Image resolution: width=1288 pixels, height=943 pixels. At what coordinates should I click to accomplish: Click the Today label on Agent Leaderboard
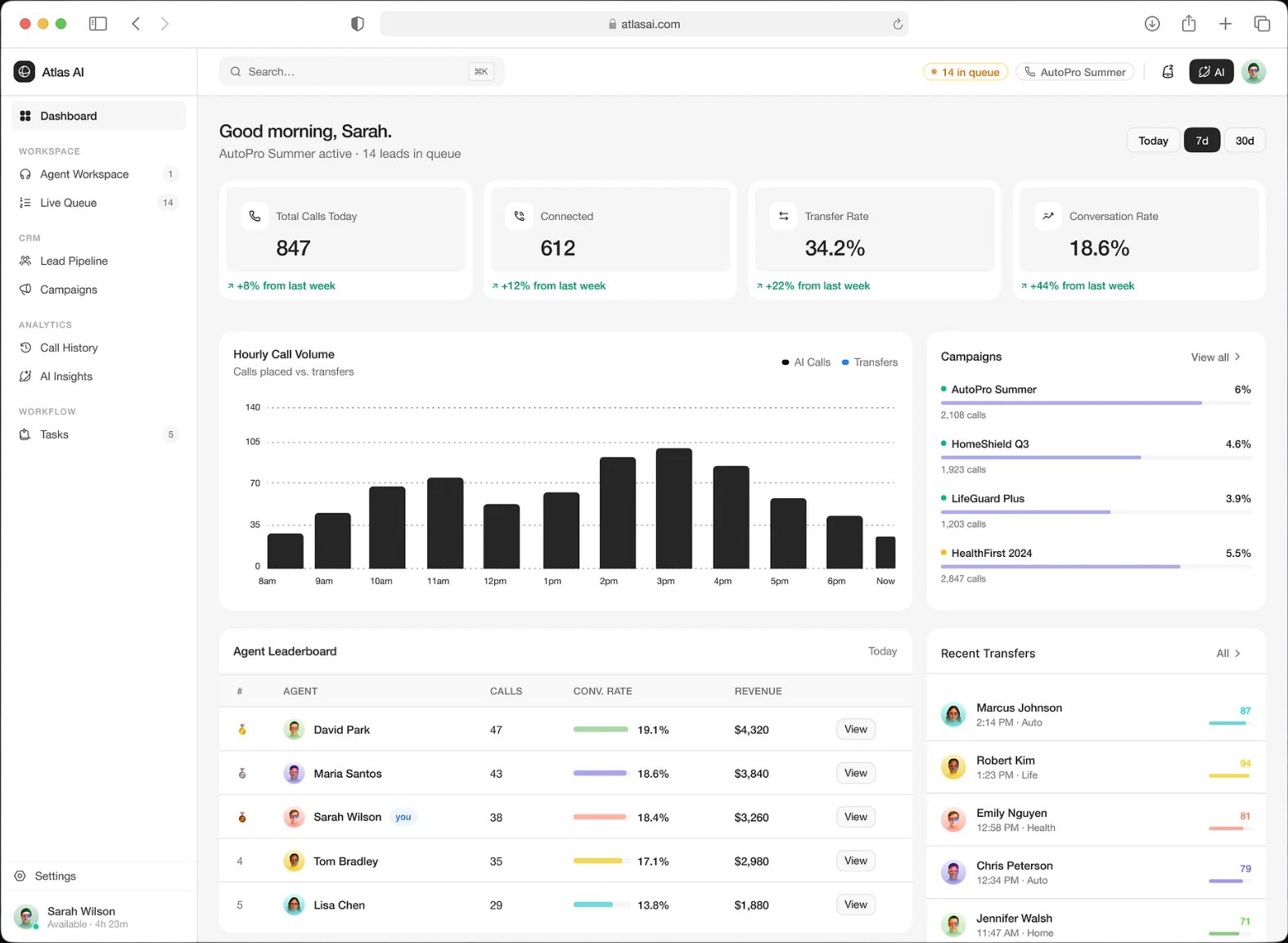882,651
